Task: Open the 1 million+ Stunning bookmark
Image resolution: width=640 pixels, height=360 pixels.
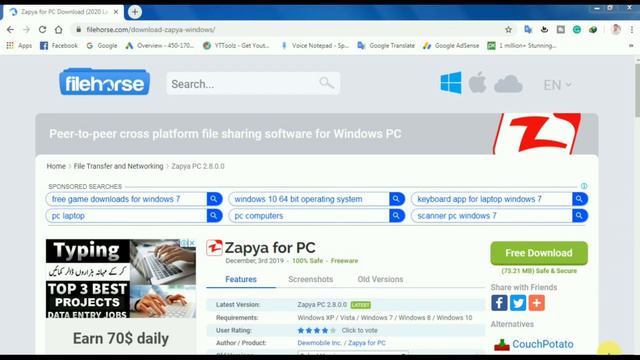Action: click(522, 46)
